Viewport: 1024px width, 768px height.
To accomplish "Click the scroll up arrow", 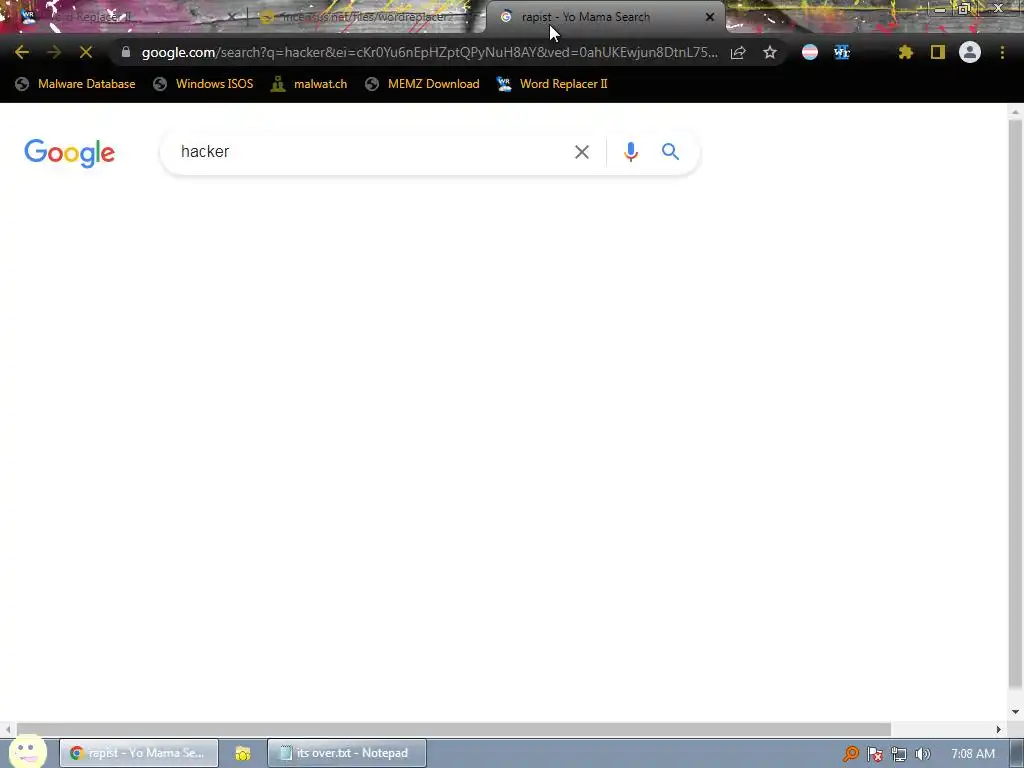I will click(x=1015, y=112).
